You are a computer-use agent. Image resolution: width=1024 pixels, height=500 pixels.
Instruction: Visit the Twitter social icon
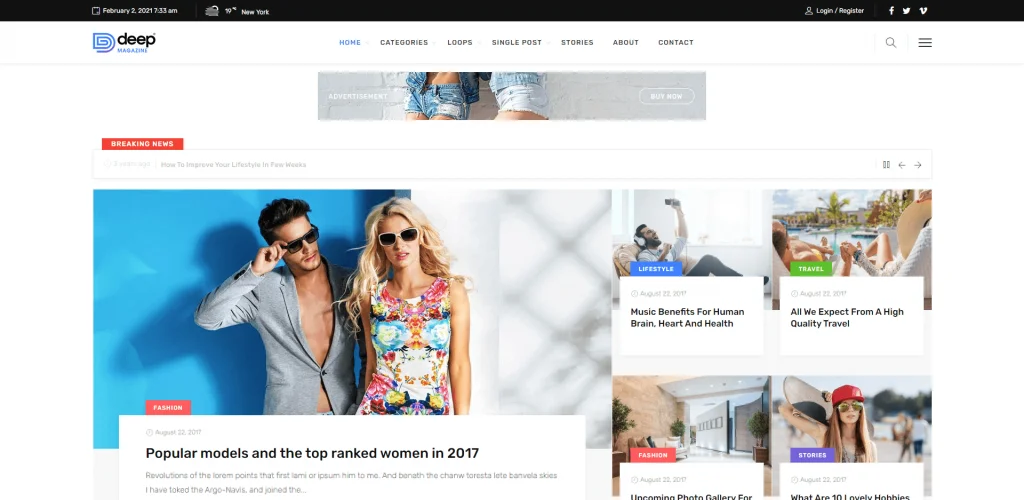(x=906, y=10)
